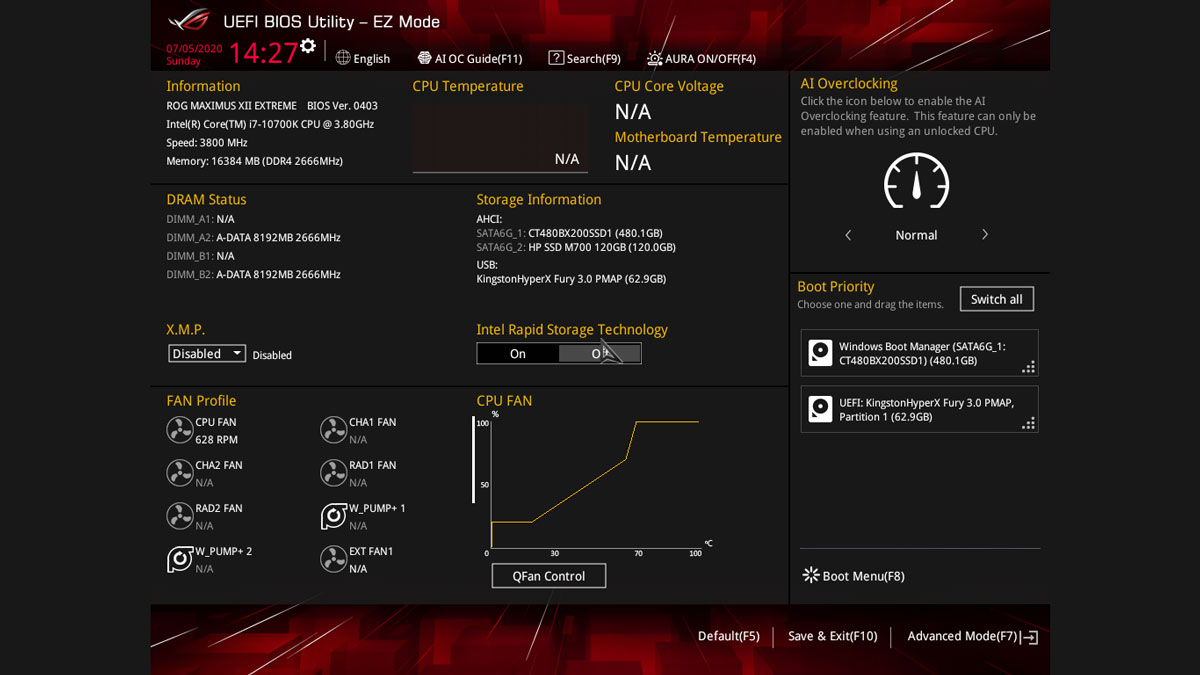Click the CHA1 FAN icon

point(333,430)
